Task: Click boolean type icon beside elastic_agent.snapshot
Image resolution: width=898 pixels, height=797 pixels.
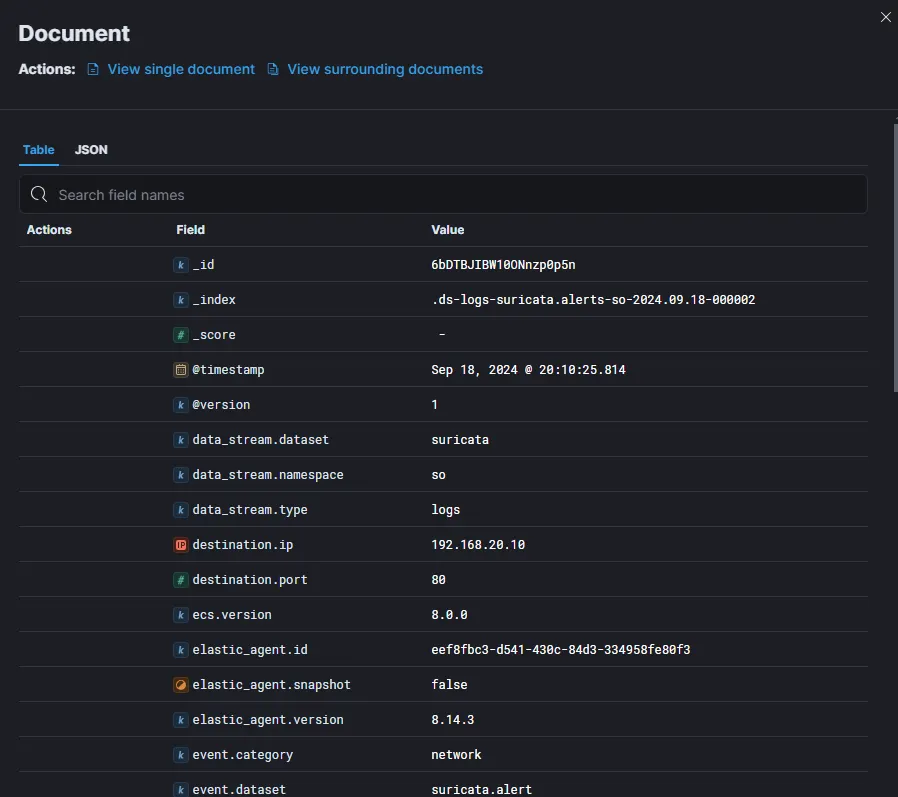Action: 181,685
